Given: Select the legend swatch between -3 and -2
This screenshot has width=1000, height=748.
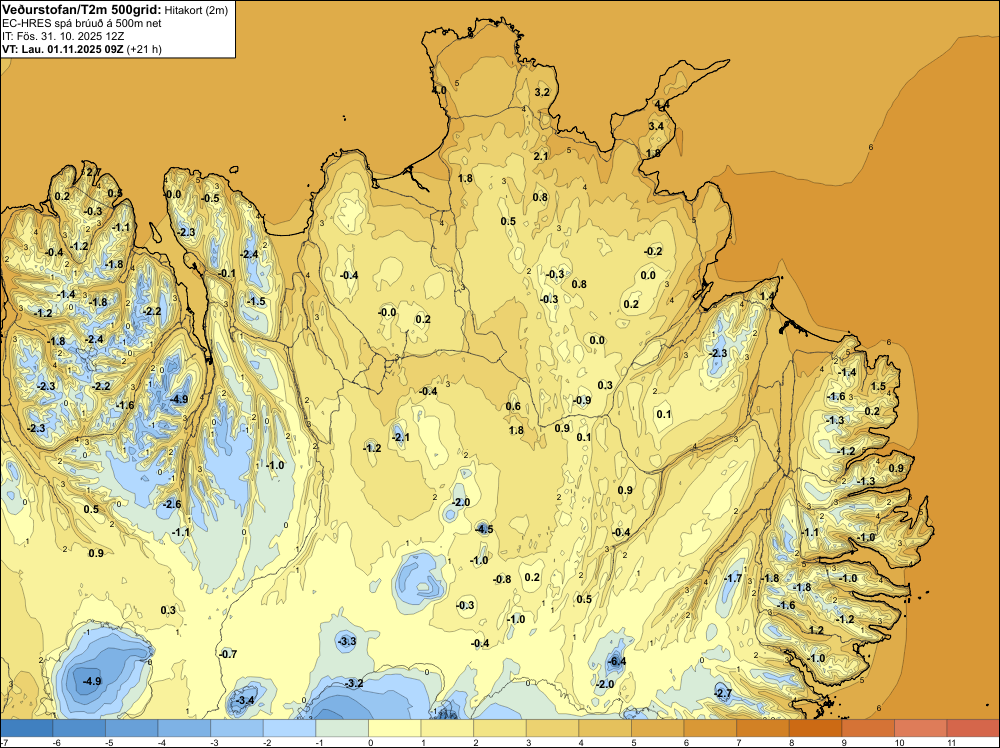Looking at the screenshot, I should click(x=237, y=728).
